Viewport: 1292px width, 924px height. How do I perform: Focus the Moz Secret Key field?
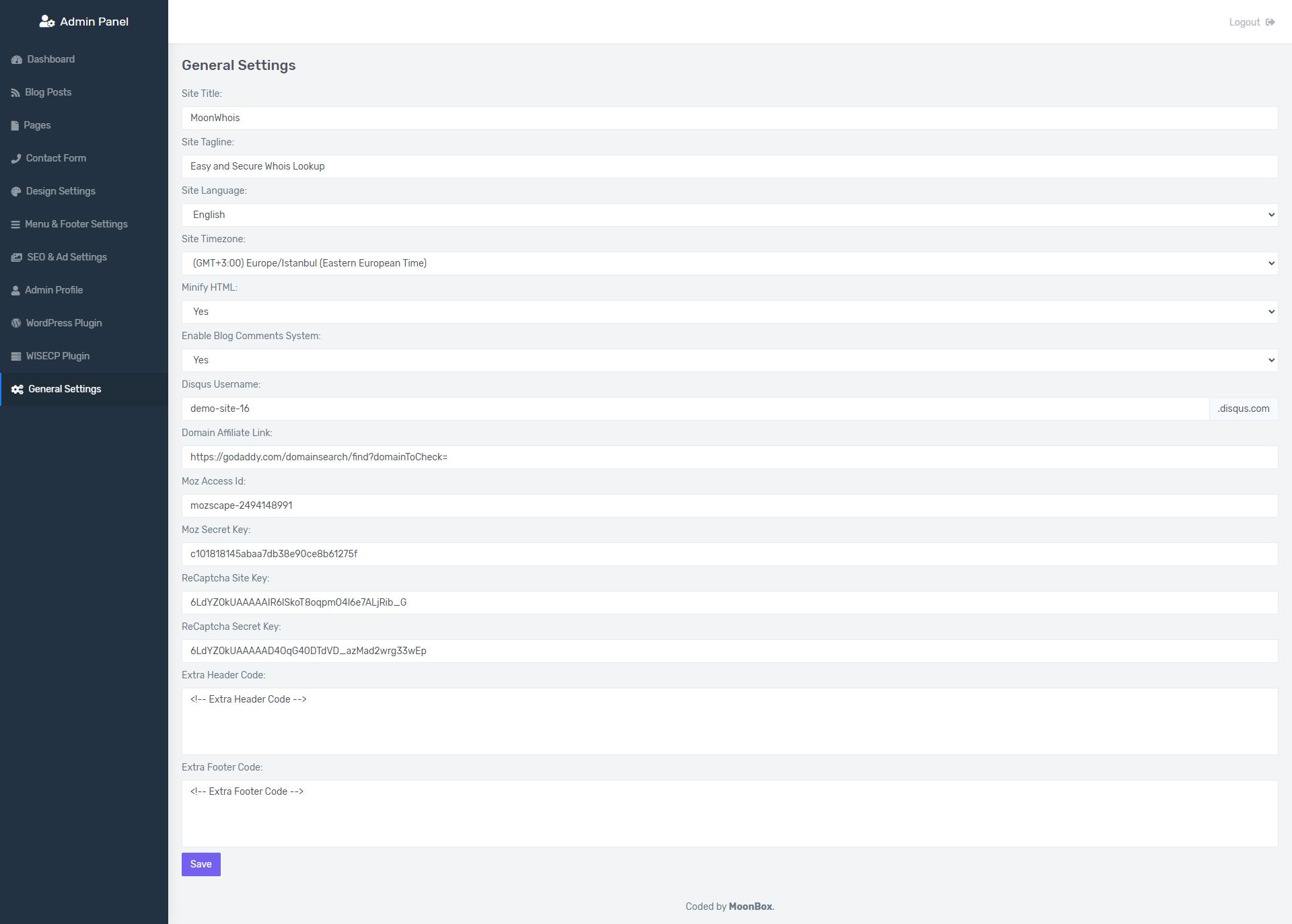click(729, 554)
